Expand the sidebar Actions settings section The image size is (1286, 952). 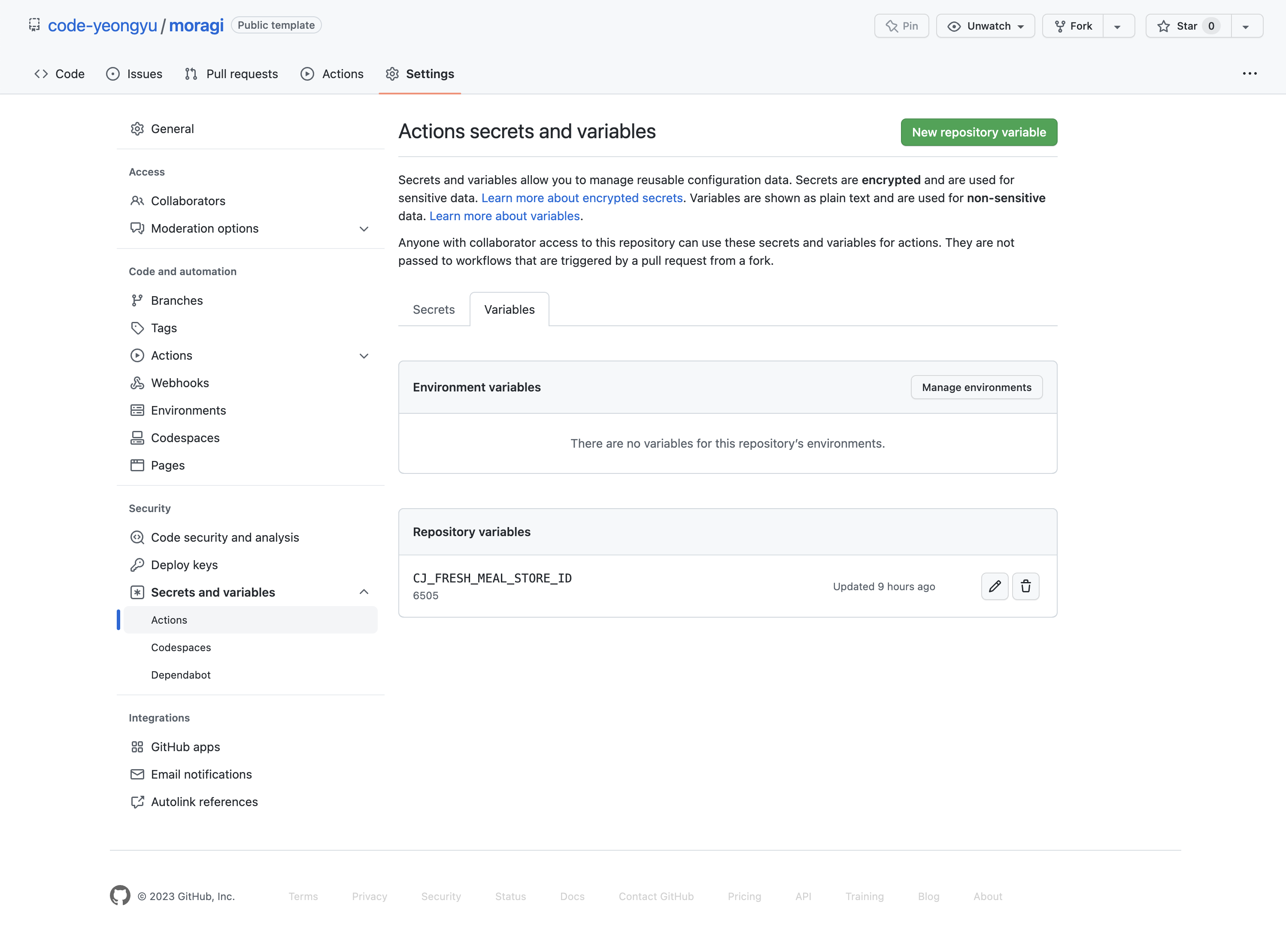tap(364, 355)
